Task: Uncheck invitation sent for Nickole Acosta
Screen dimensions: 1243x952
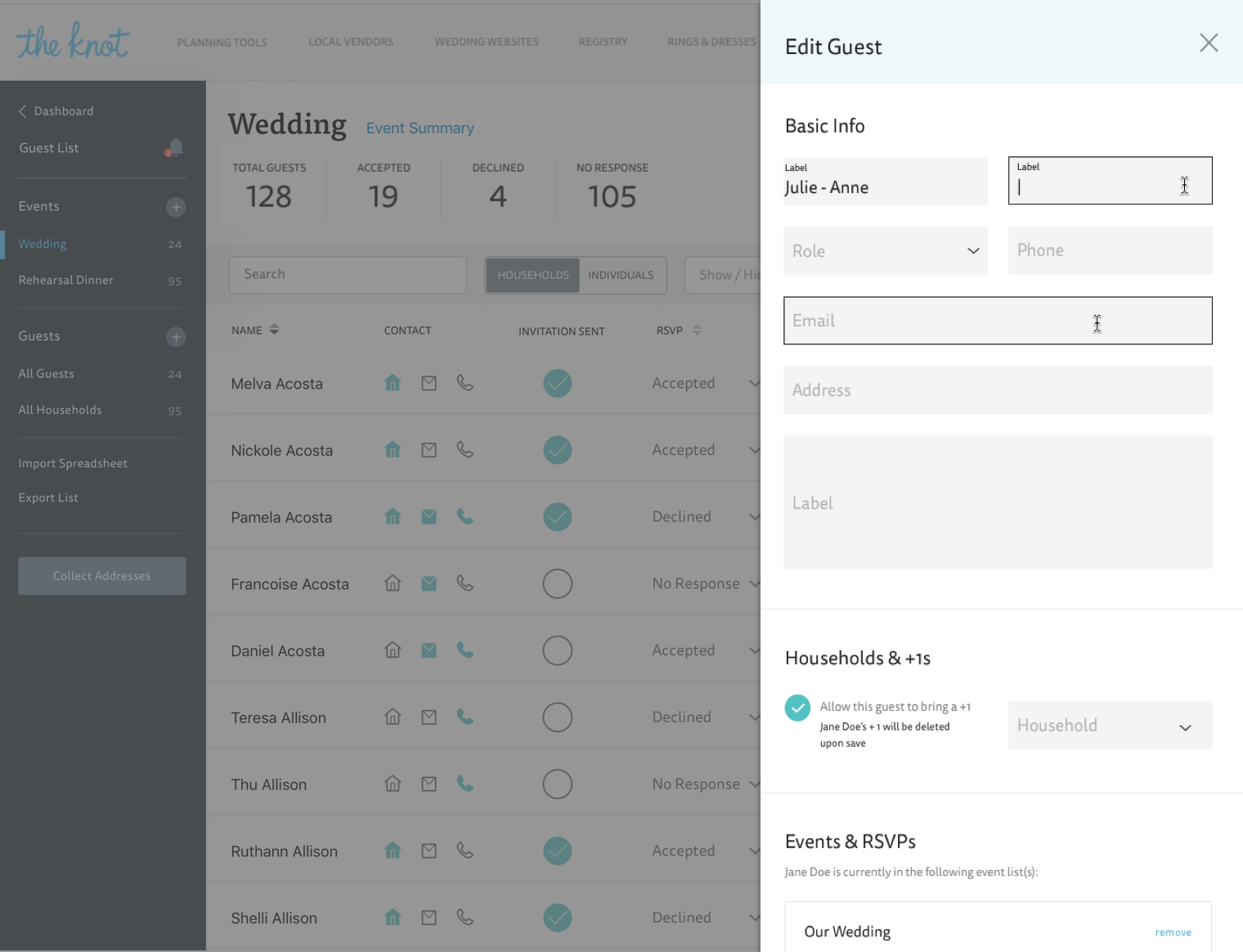Action: pyautogui.click(x=557, y=450)
